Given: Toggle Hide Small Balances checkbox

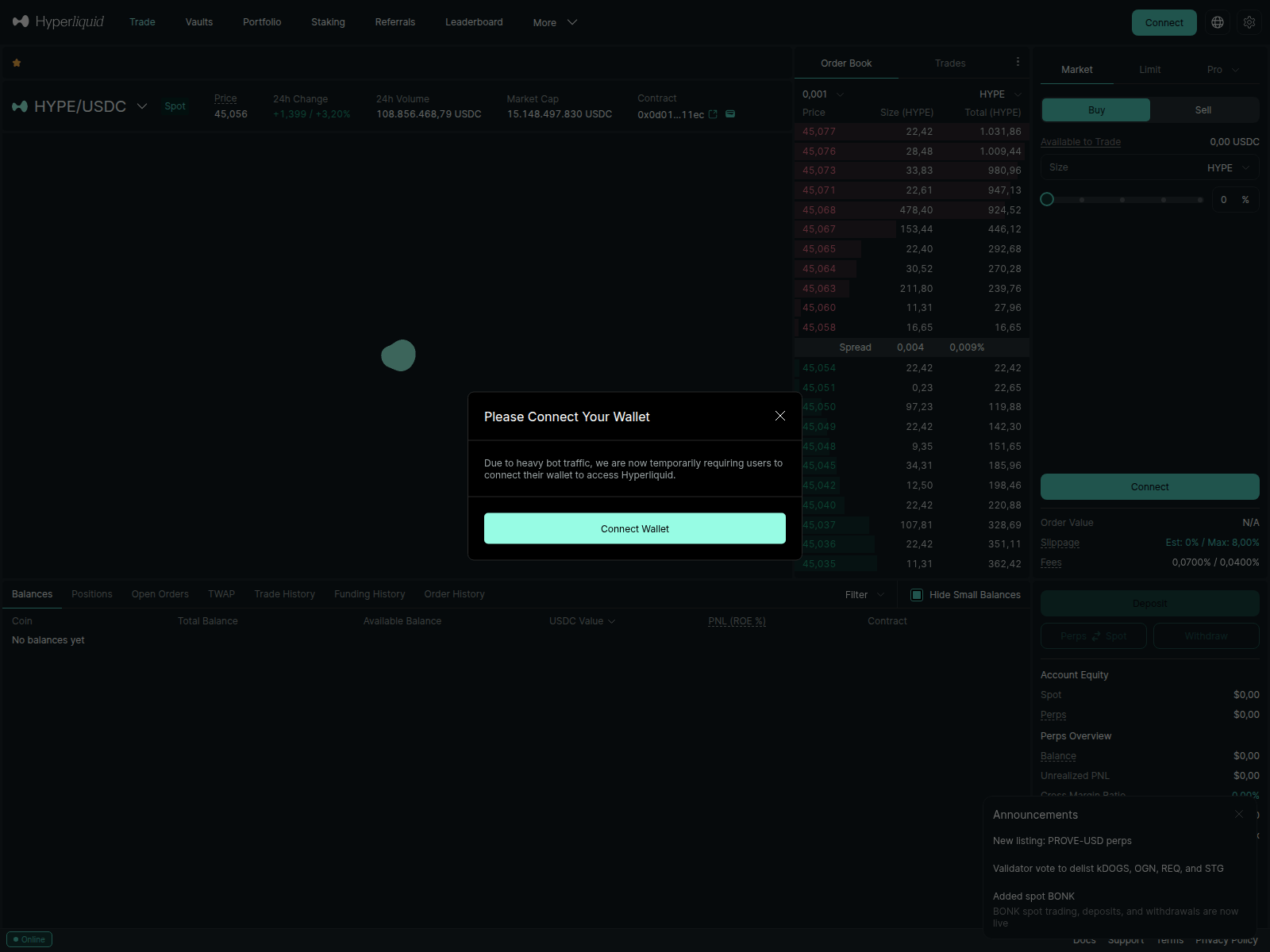Looking at the screenshot, I should tap(917, 595).
